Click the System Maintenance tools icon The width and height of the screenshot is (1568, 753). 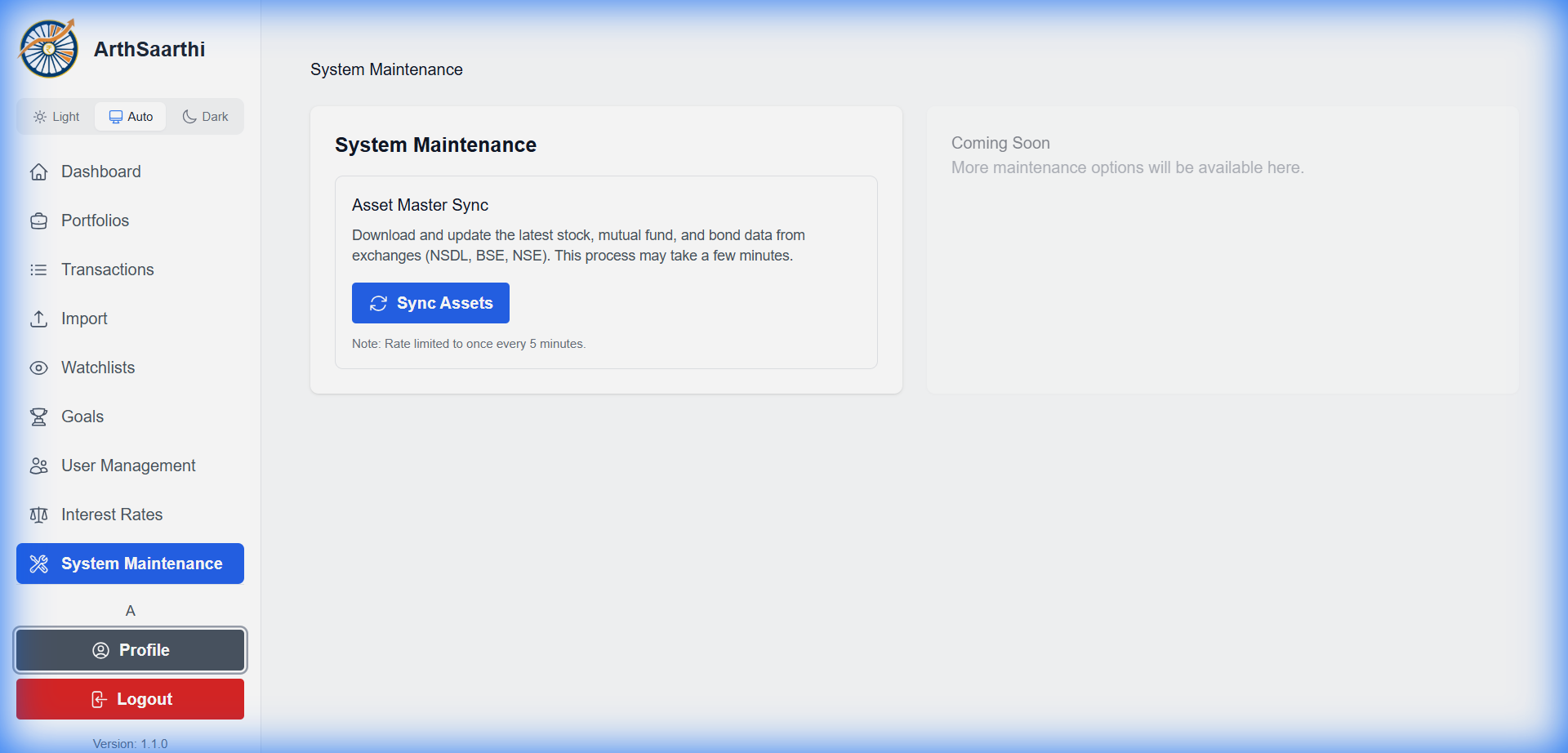click(x=39, y=564)
